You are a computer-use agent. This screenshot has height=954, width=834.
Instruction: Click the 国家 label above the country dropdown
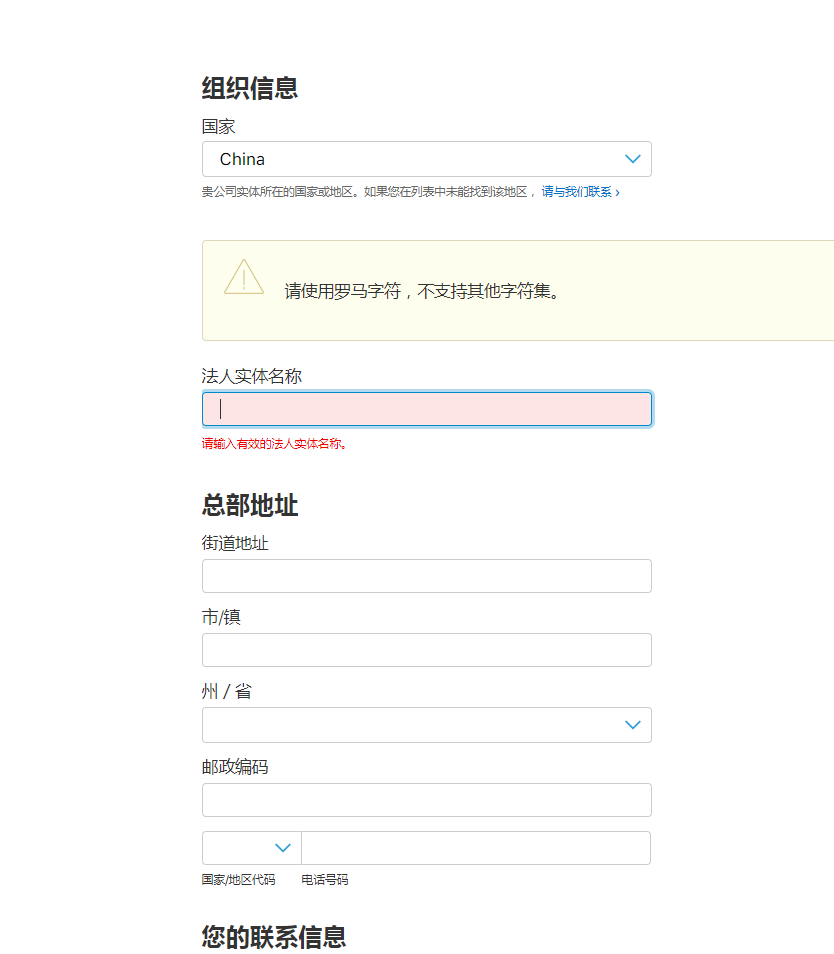tap(218, 127)
